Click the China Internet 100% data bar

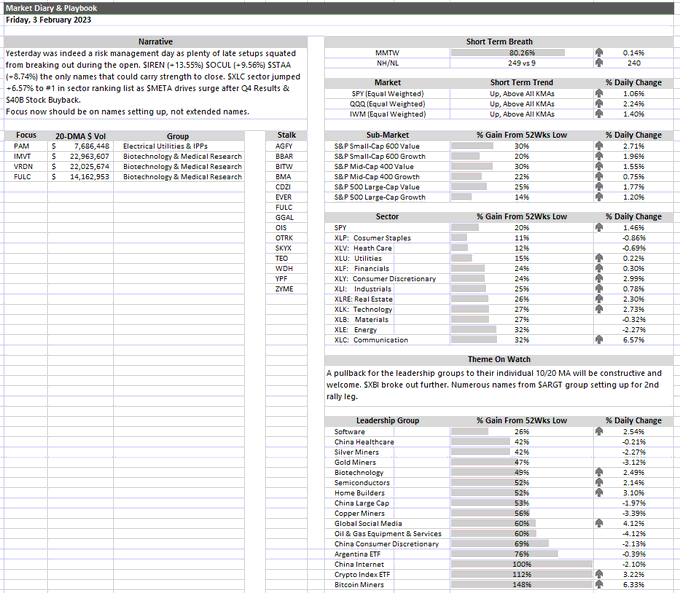[522, 564]
